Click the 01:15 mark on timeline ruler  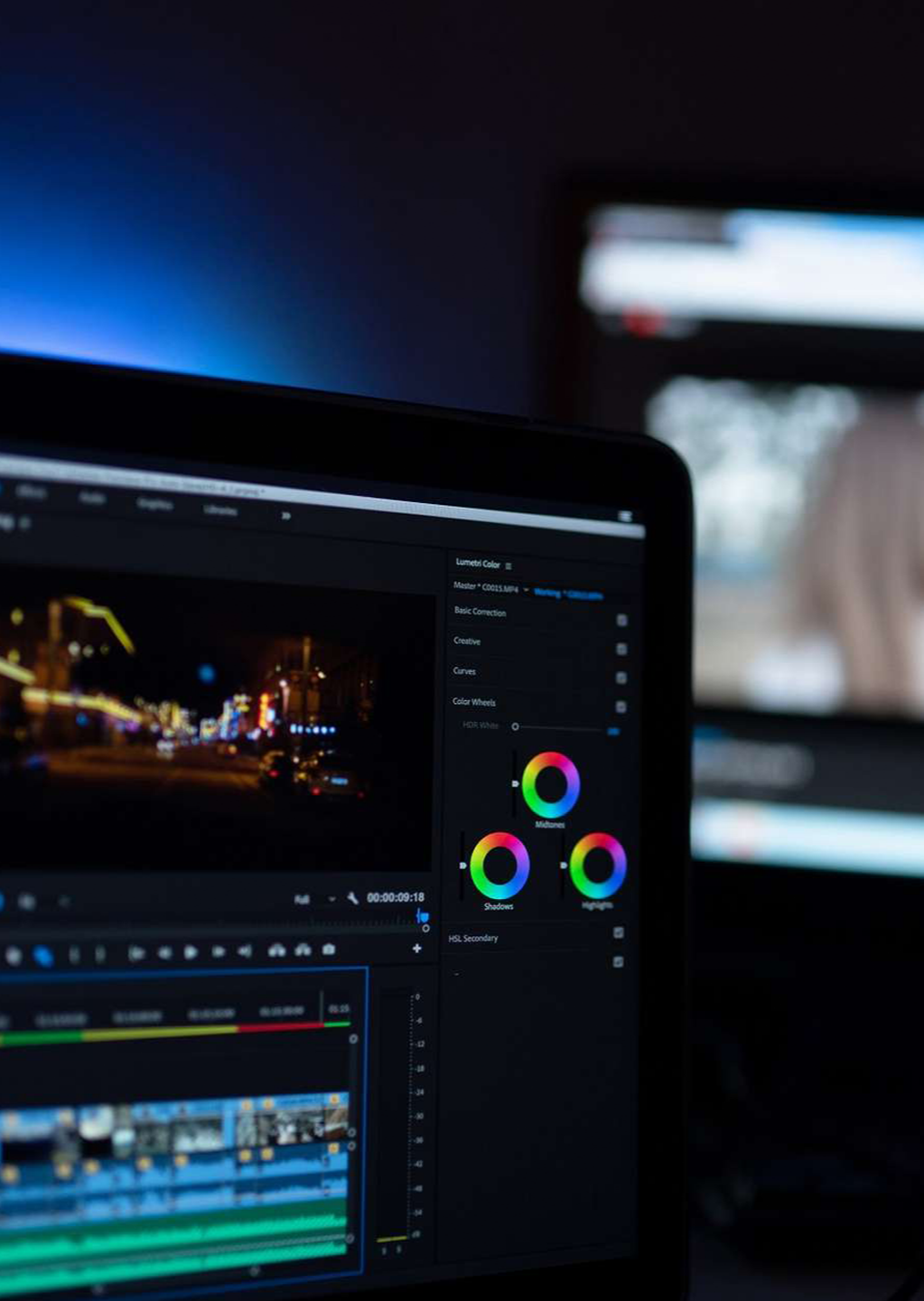point(339,1008)
